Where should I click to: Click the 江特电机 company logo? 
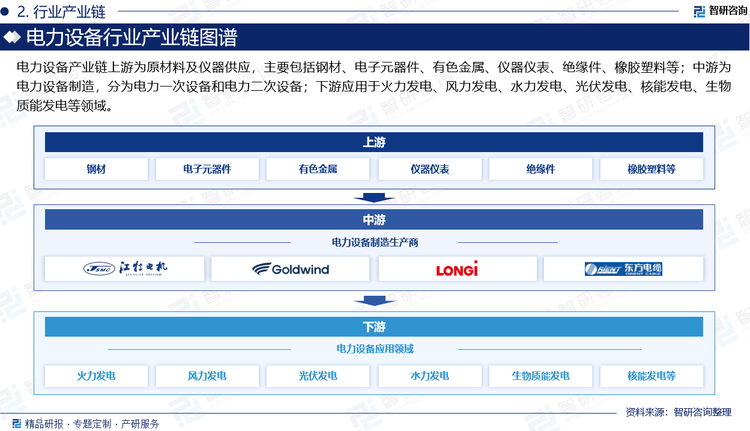point(125,269)
